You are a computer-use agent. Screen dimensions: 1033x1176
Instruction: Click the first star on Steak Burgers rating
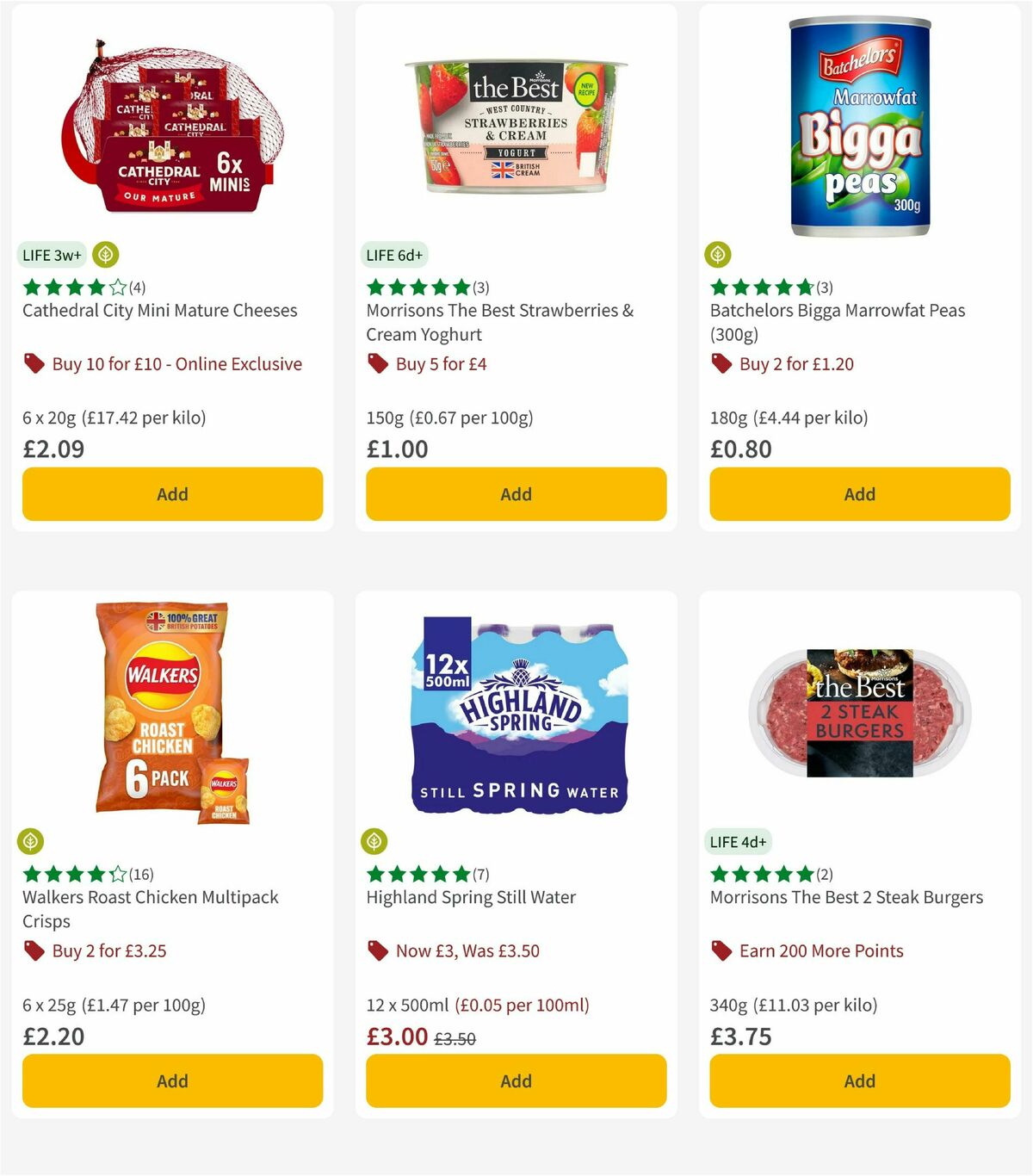[718, 873]
